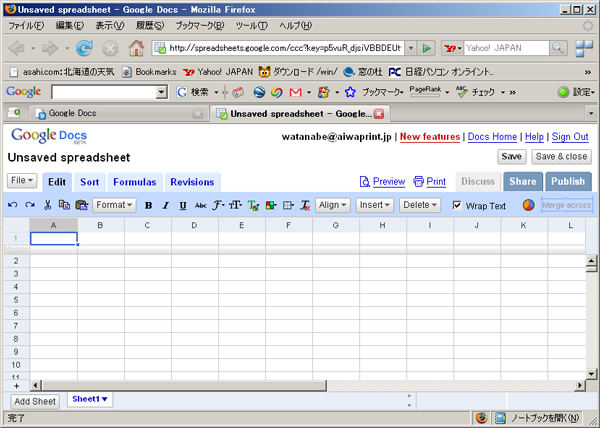Switch to the Sort tab
Screen dimensions: 600x428
coord(89,182)
